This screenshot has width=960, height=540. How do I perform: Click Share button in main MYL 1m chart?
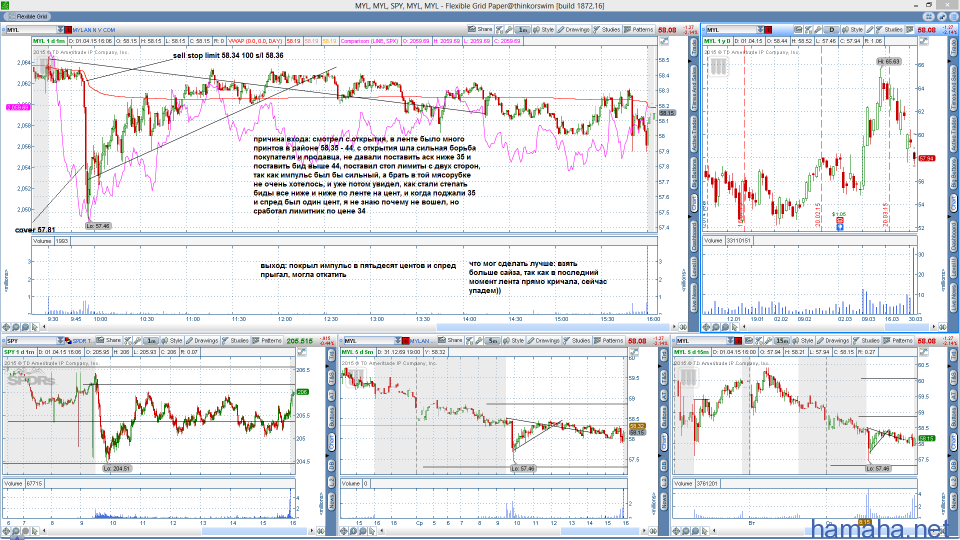pyautogui.click(x=481, y=29)
